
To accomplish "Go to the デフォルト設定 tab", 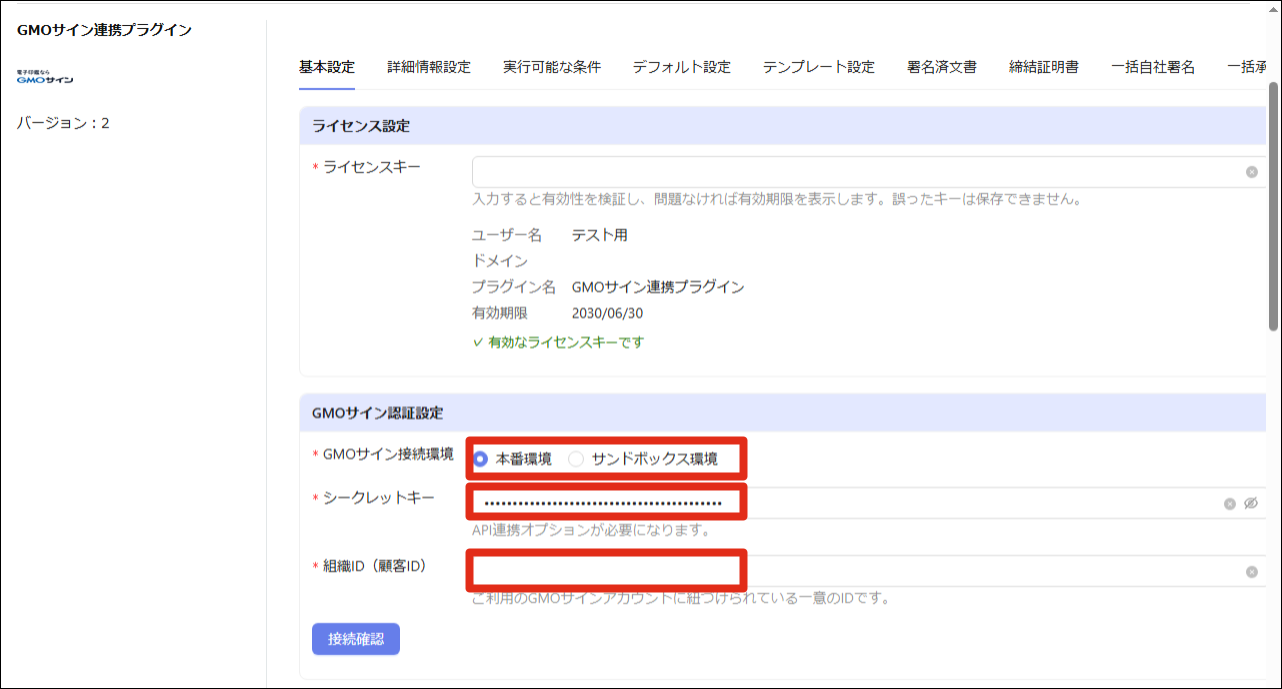I will tap(681, 68).
